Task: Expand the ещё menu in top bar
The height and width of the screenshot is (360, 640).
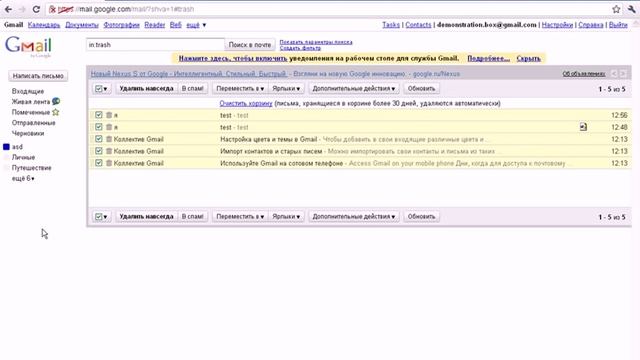Action: [x=196, y=25]
